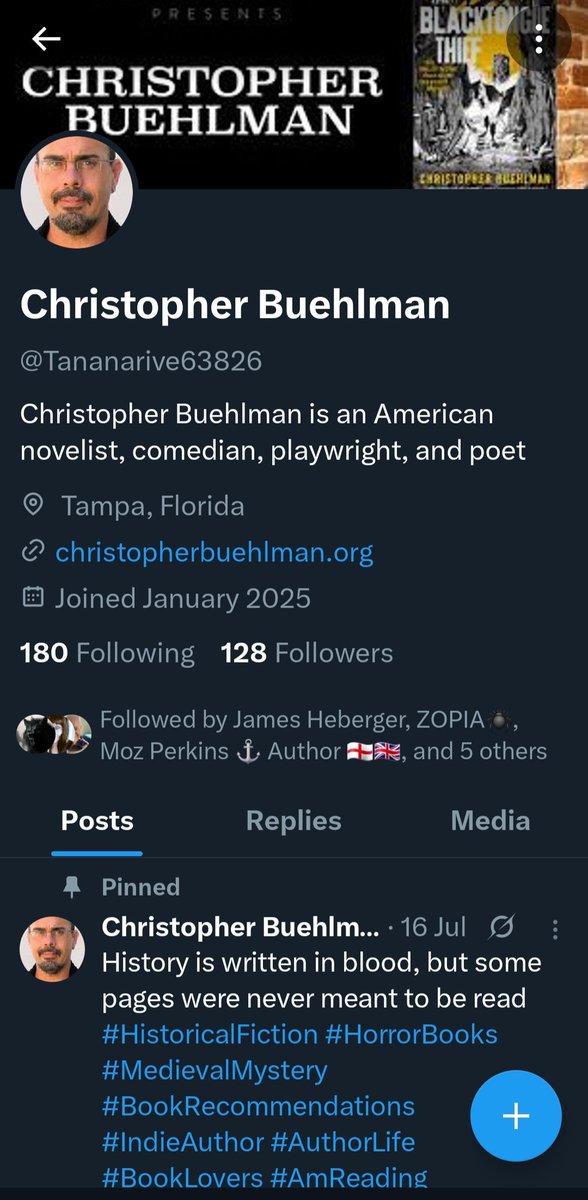Screen dimensions: 588x1200
Task: Switch to the Media tab
Action: point(490,821)
